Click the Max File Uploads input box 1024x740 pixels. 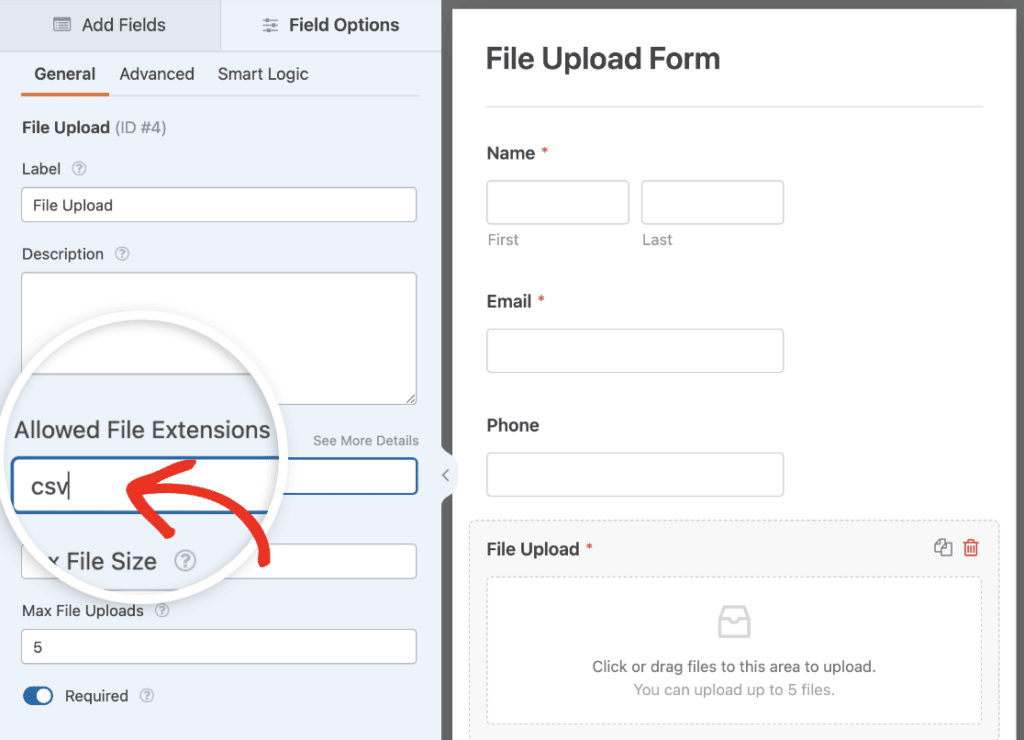click(218, 647)
